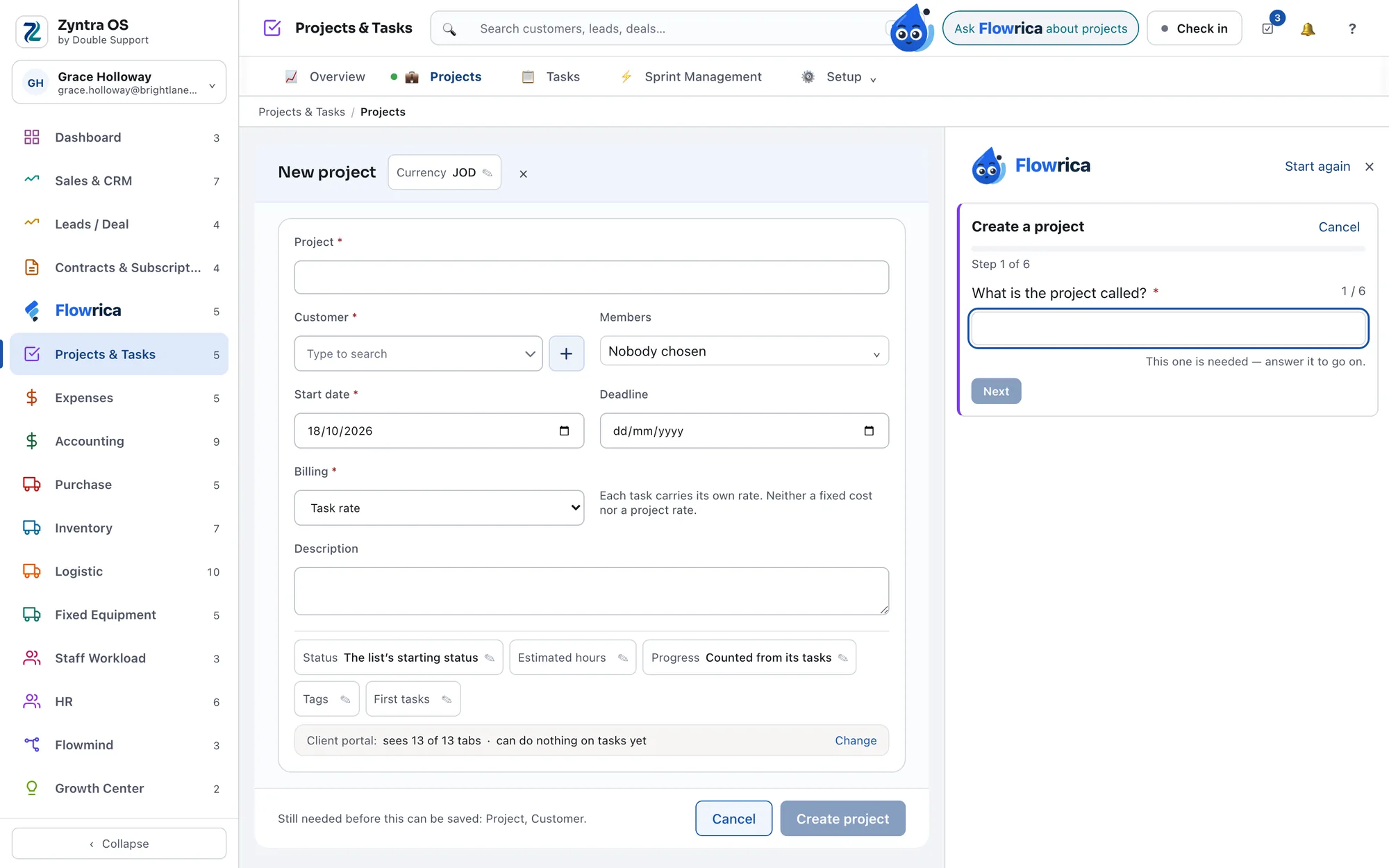Click the Ask Flowrica about projects button
Image resolution: width=1389 pixels, height=868 pixels.
(x=1040, y=28)
